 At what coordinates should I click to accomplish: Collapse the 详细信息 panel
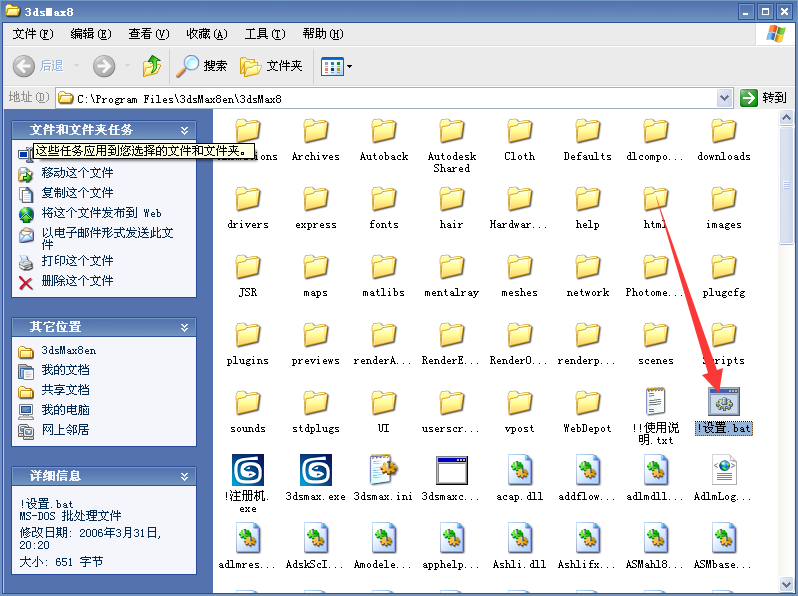[184, 476]
